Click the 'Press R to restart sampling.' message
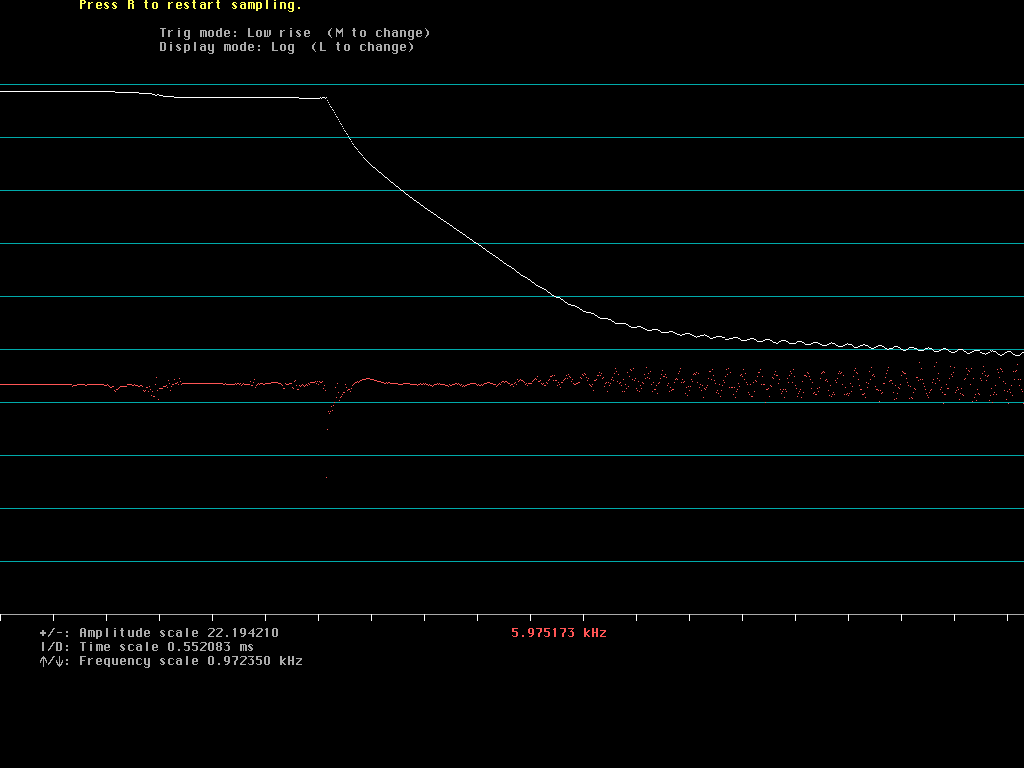Image resolution: width=1024 pixels, height=768 pixels. (190, 5)
